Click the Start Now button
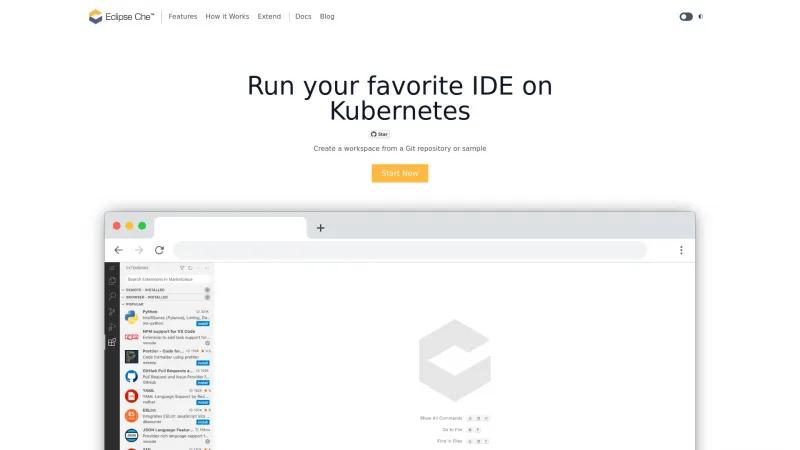The image size is (800, 450). coord(399,173)
